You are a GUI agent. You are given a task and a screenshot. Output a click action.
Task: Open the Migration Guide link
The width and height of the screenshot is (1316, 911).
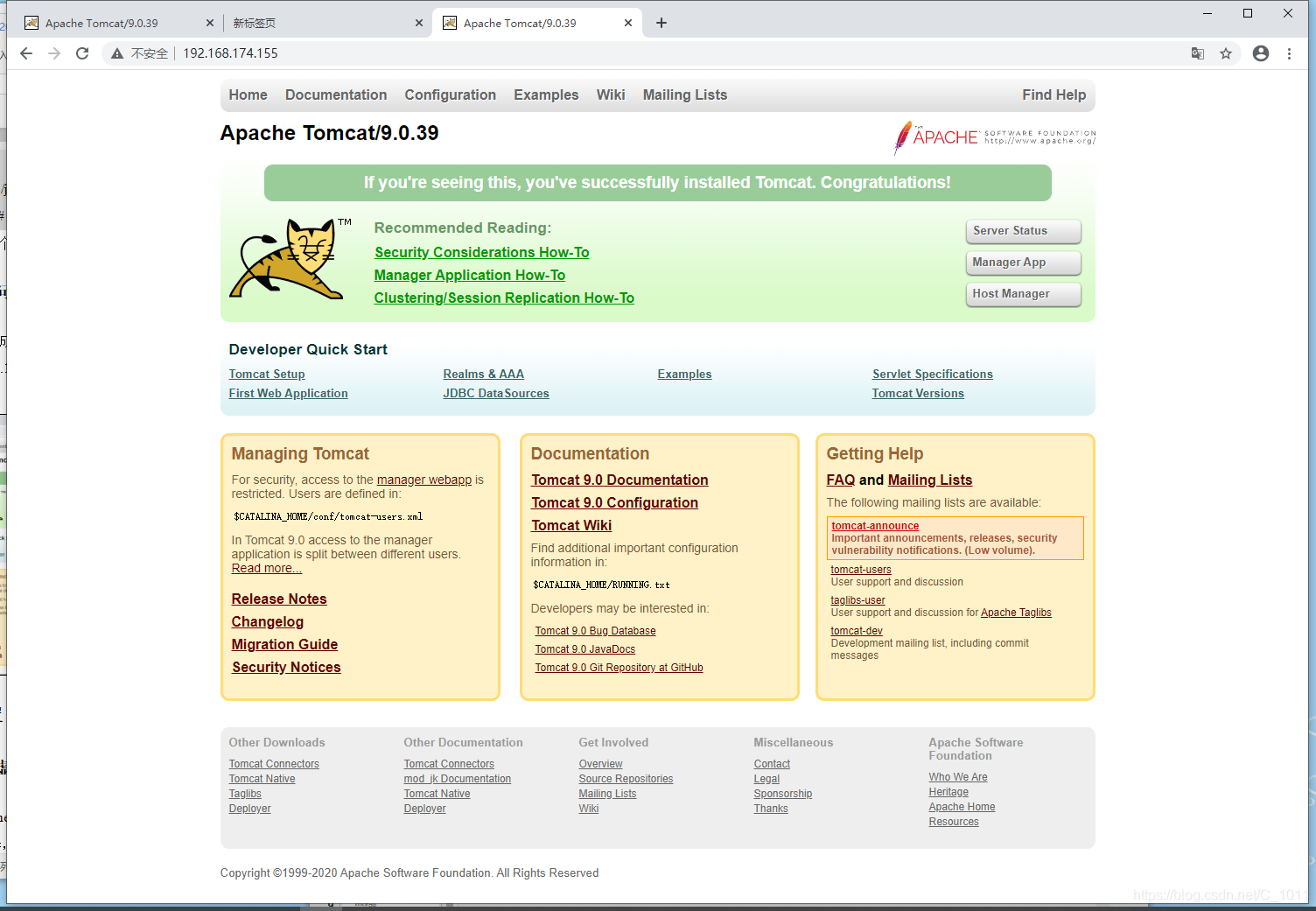pyautogui.click(x=284, y=644)
